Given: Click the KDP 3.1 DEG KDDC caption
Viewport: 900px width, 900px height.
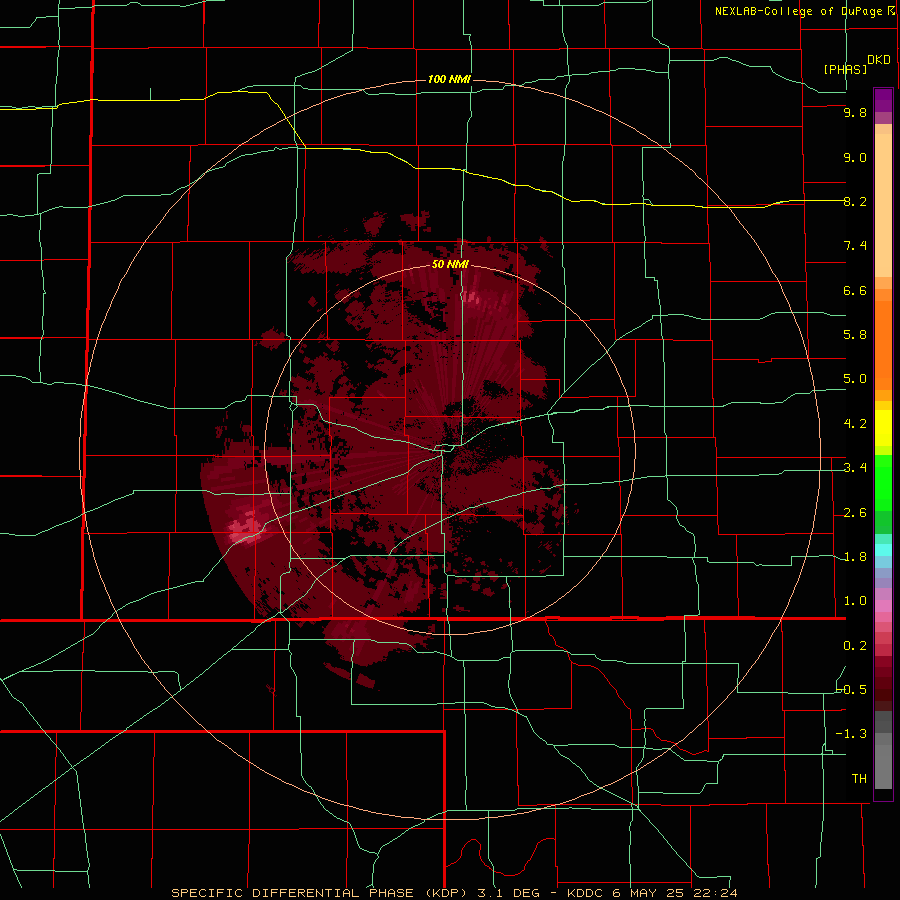Looking at the screenshot, I should coord(454,893).
